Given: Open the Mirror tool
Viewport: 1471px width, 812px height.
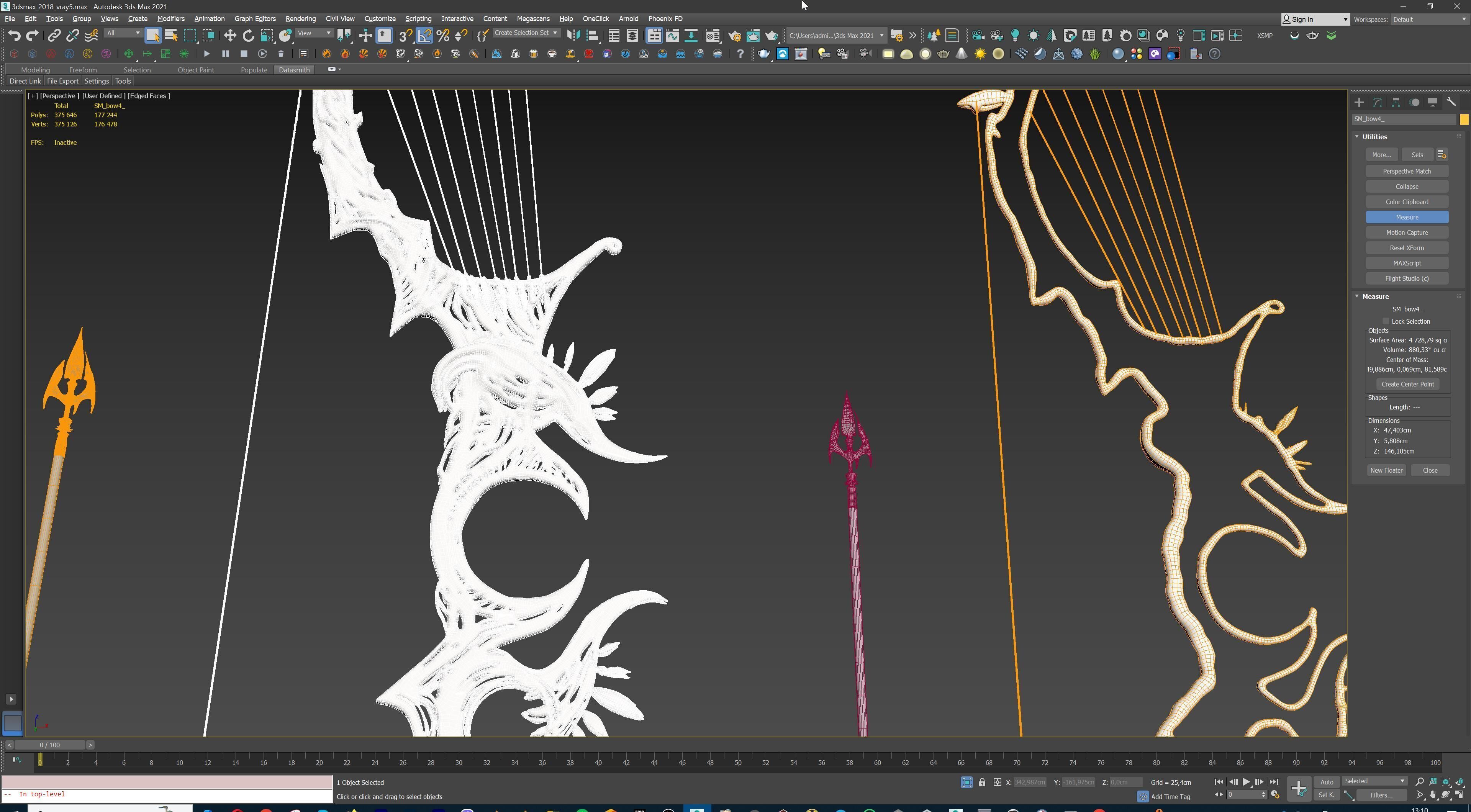Looking at the screenshot, I should [573, 35].
